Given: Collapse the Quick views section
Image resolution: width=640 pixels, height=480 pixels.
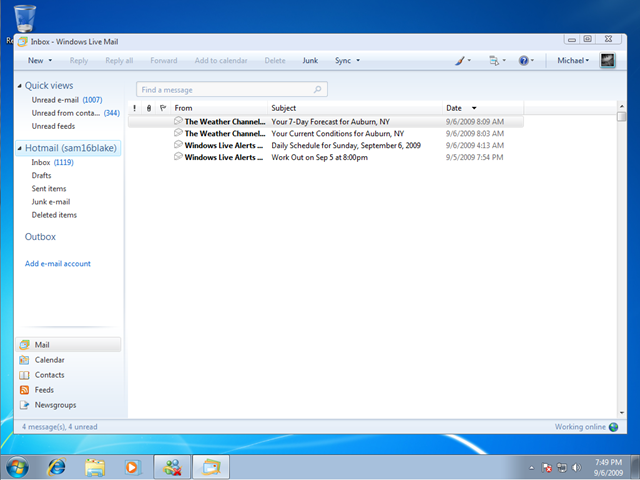Looking at the screenshot, I should tap(20, 86).
